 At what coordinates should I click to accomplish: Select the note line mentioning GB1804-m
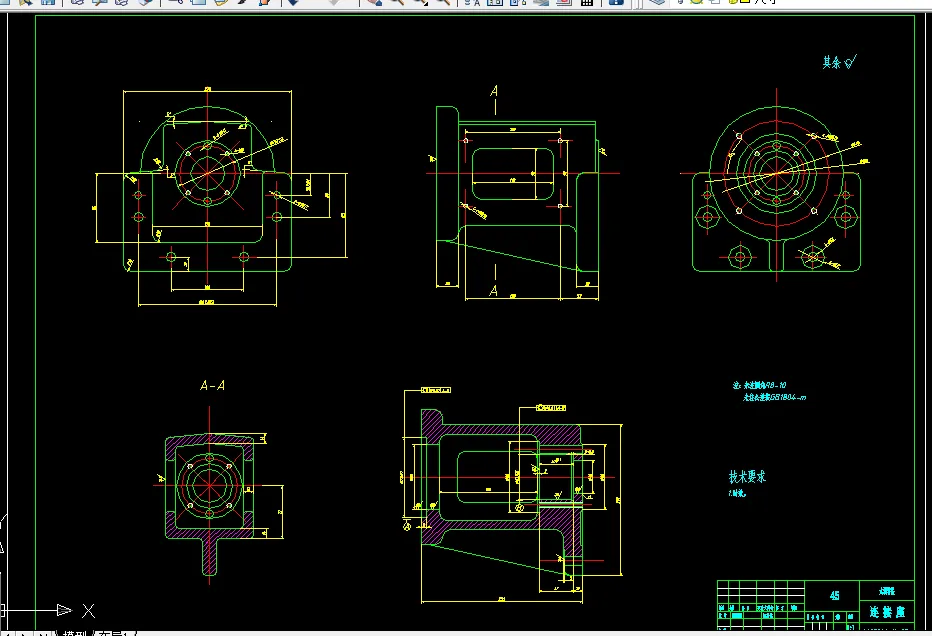click(774, 397)
